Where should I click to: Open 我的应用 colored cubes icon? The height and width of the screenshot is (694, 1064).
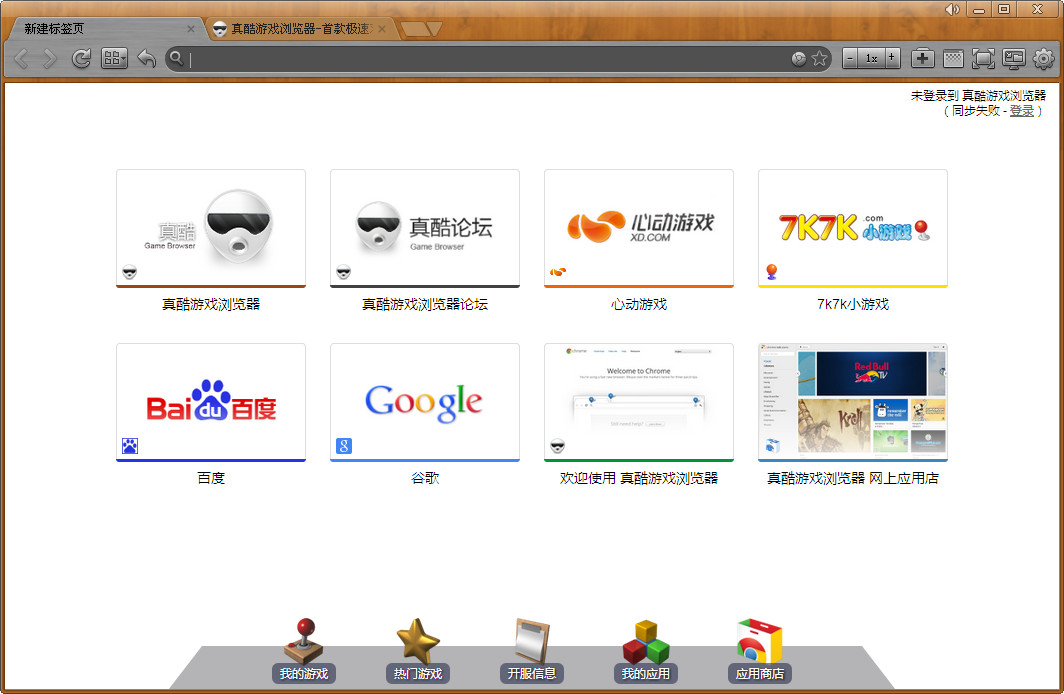(646, 642)
